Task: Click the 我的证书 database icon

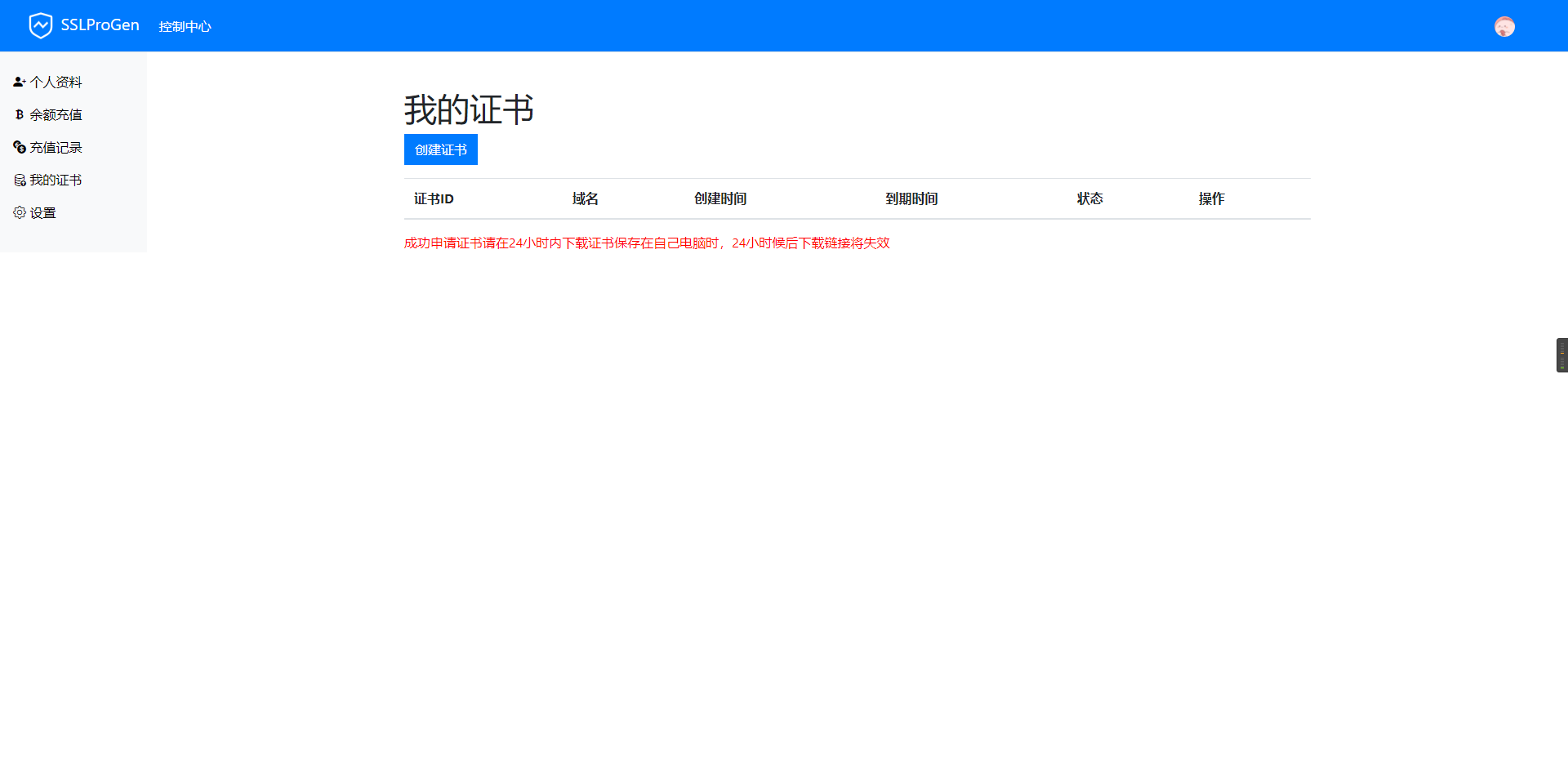Action: 20,180
